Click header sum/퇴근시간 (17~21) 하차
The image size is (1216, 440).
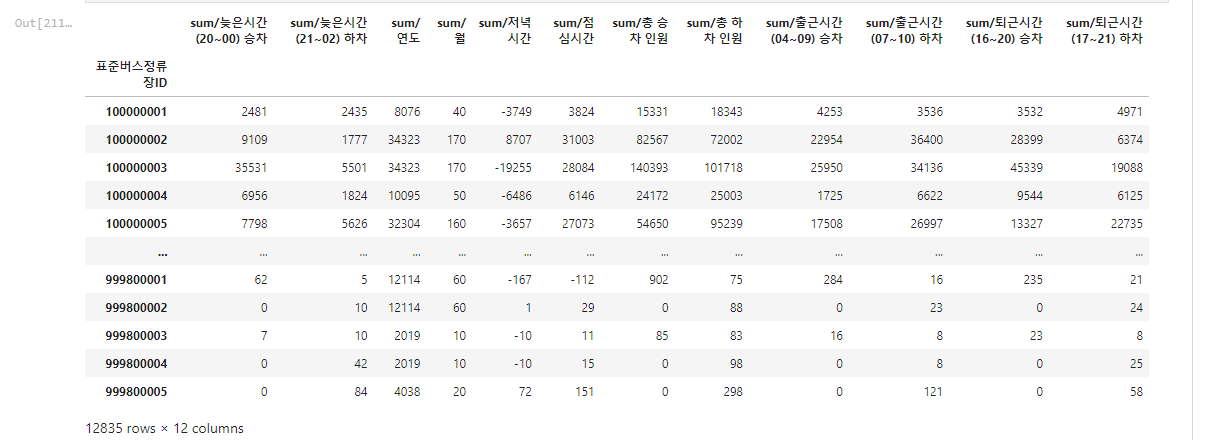(x=1104, y=31)
